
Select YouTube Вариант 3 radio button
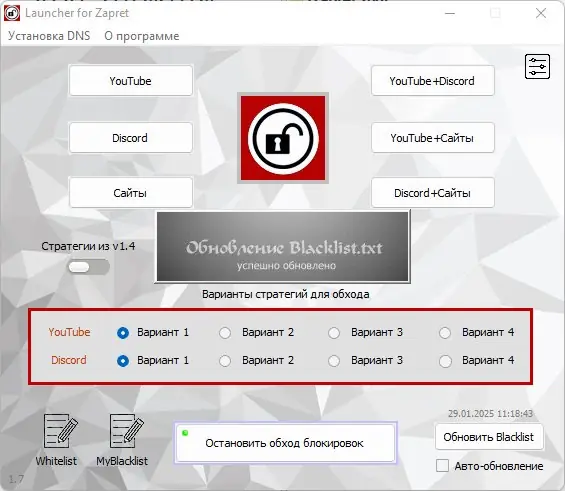coord(334,333)
